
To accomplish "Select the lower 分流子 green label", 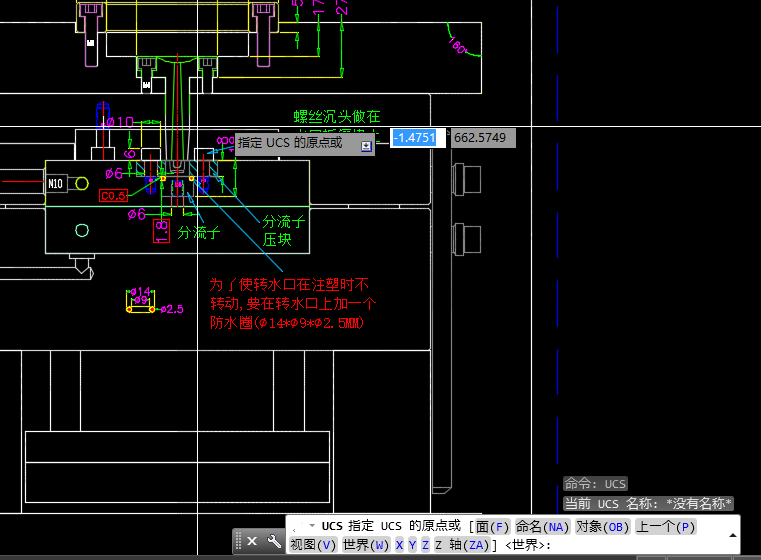I will pyautogui.click(x=199, y=232).
